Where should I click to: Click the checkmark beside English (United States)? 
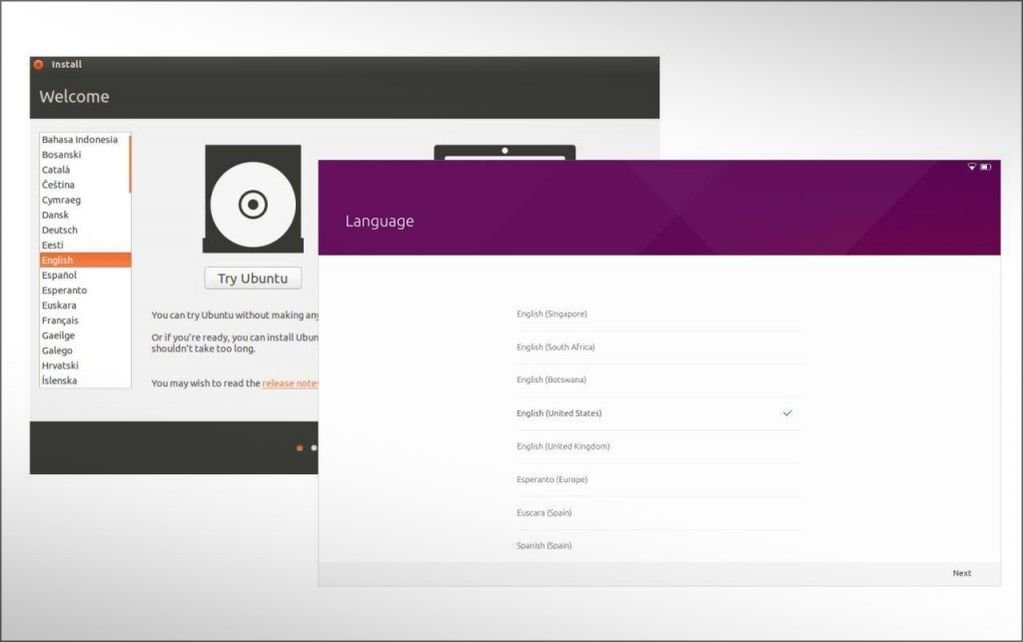coord(787,413)
